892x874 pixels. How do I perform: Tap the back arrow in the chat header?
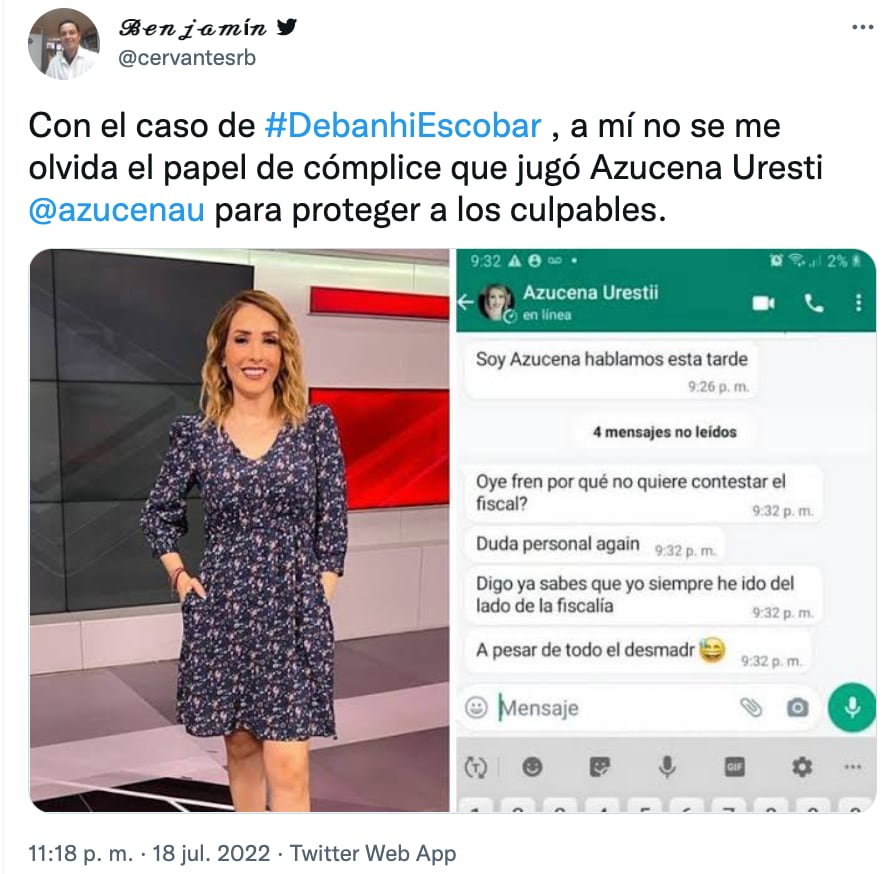click(x=465, y=302)
